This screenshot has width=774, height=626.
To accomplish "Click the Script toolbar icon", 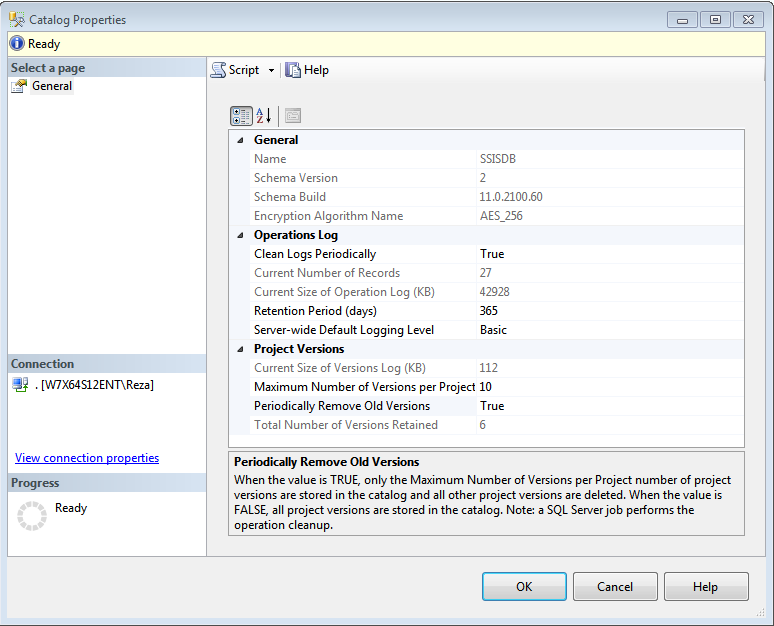I will (218, 70).
